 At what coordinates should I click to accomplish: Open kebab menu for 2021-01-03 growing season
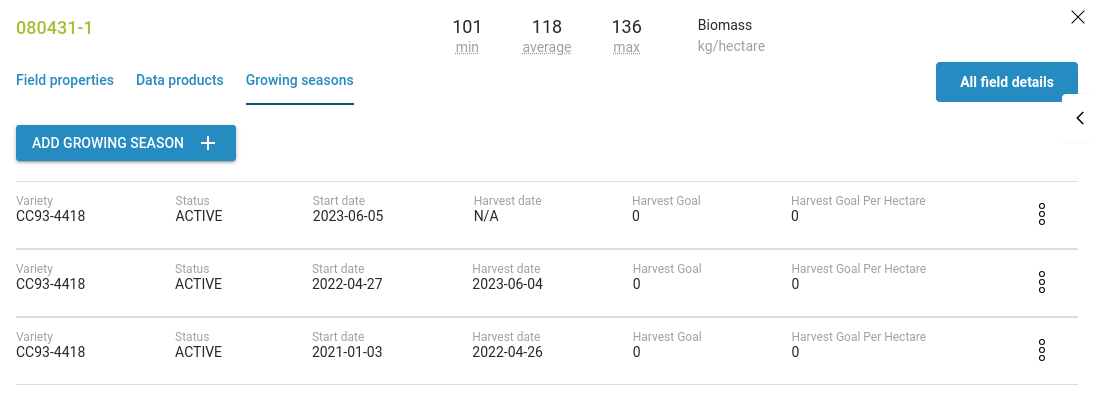(x=1041, y=350)
